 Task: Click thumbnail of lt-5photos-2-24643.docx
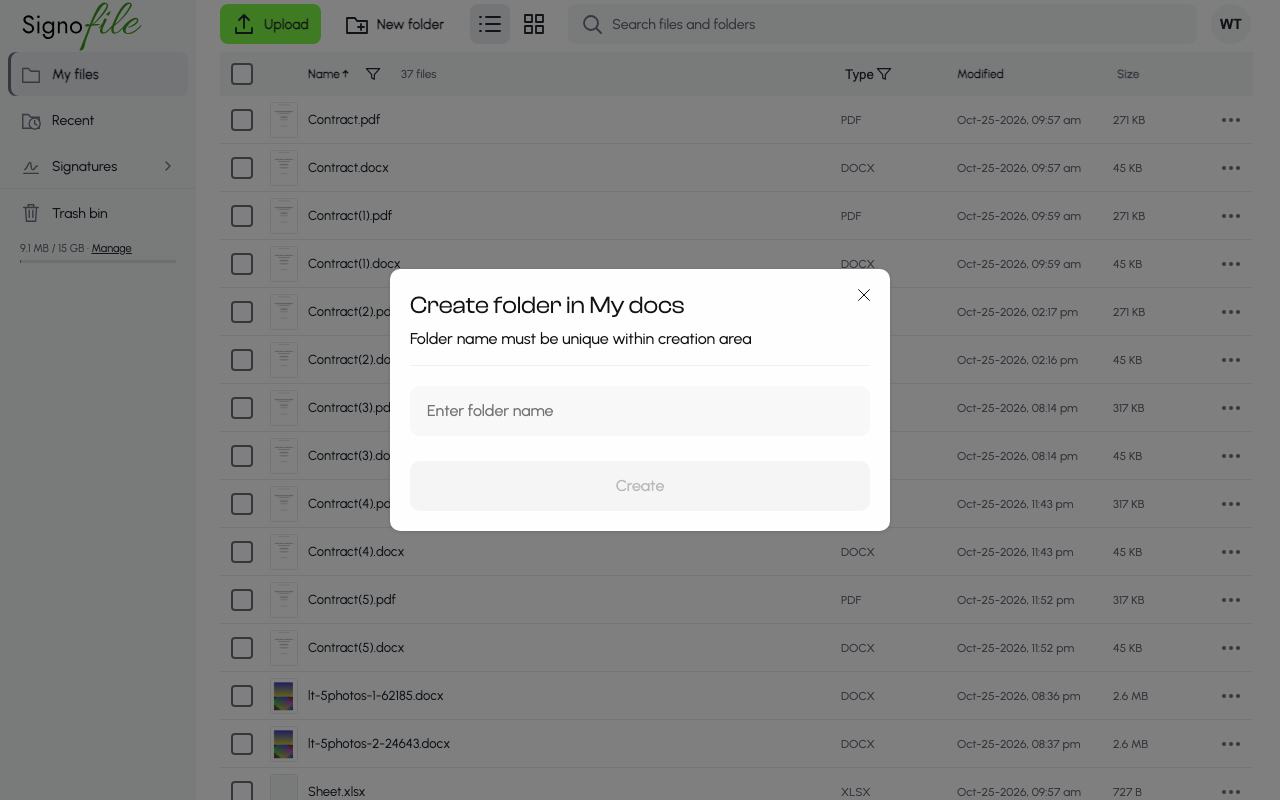pos(284,744)
